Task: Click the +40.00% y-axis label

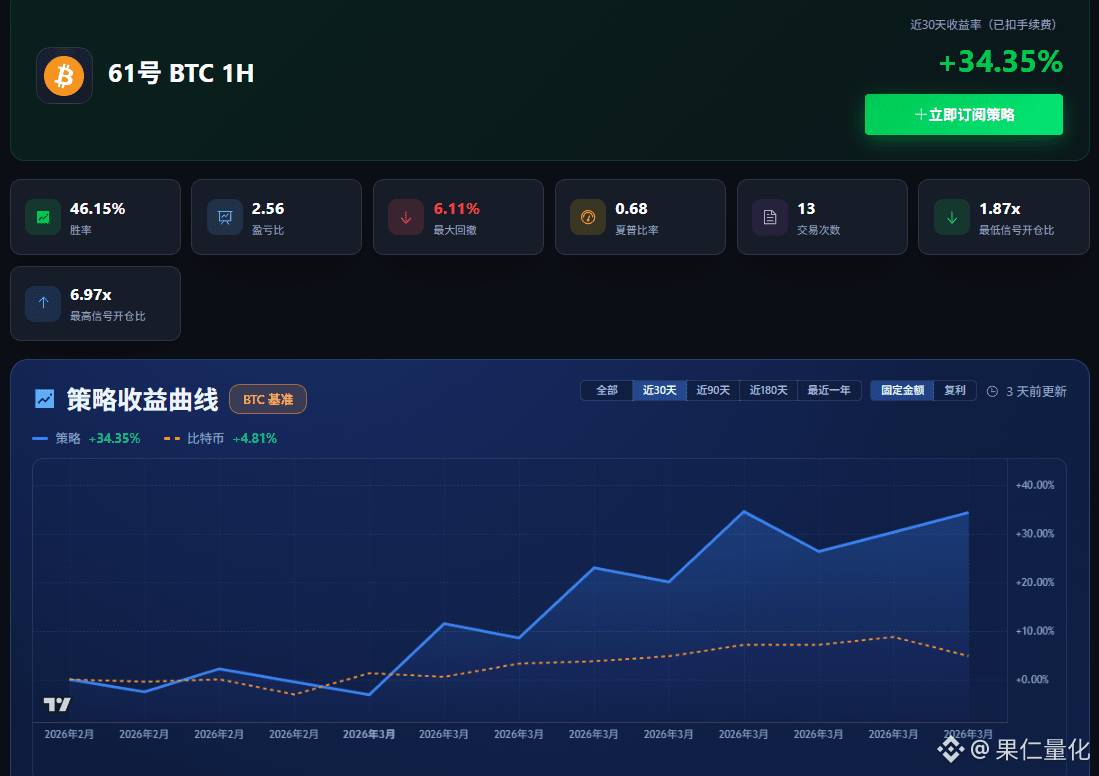Action: coord(1035,485)
